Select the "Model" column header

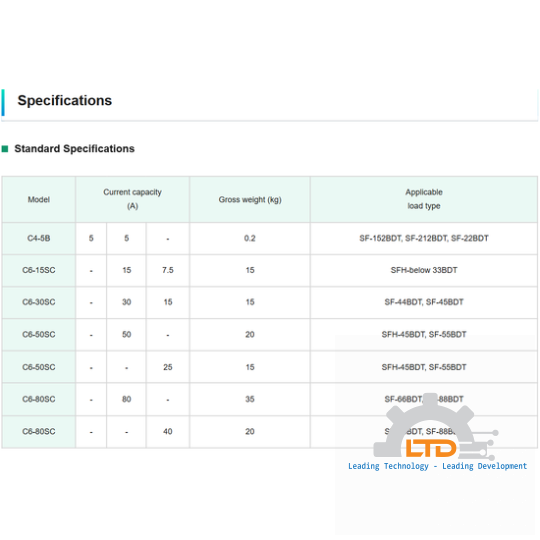39,200
